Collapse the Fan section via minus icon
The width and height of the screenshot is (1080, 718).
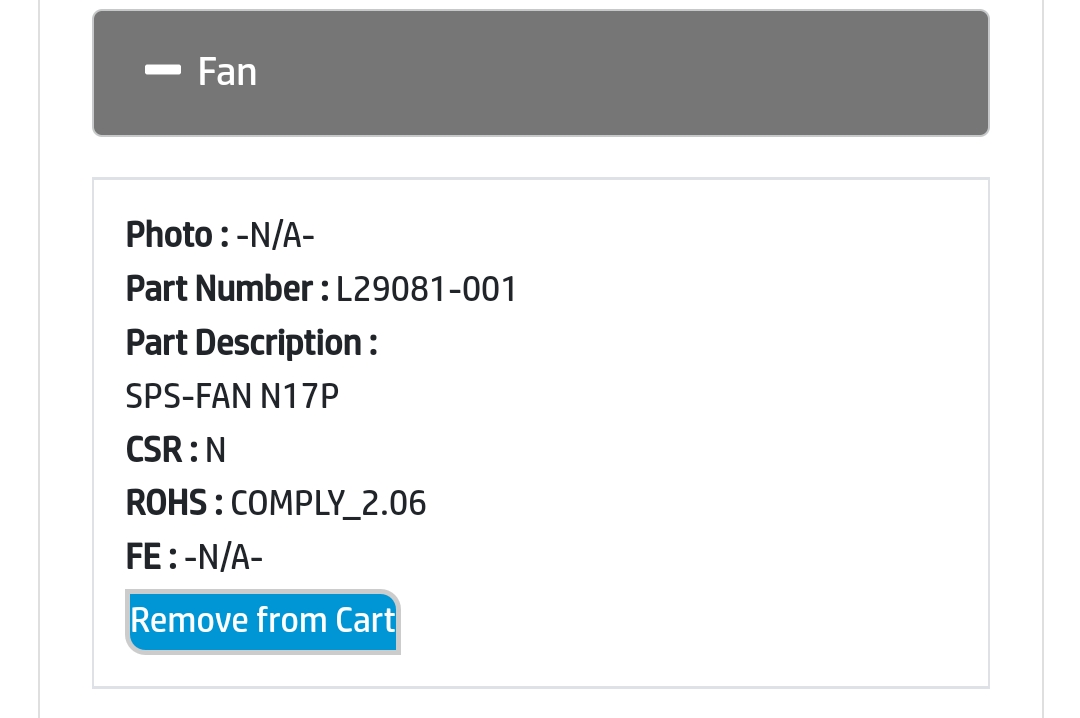163,70
